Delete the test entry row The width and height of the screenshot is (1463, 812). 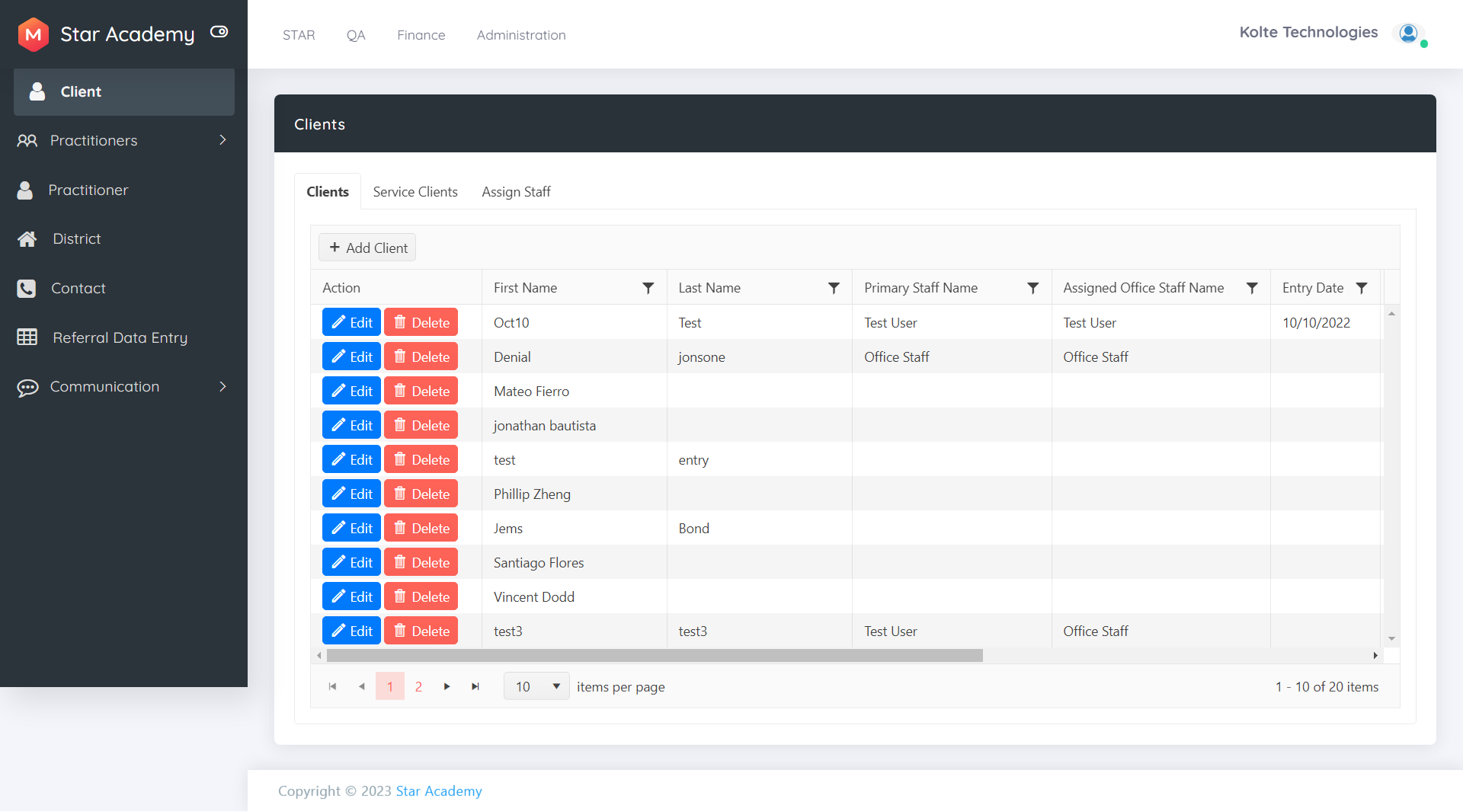pyautogui.click(x=421, y=460)
